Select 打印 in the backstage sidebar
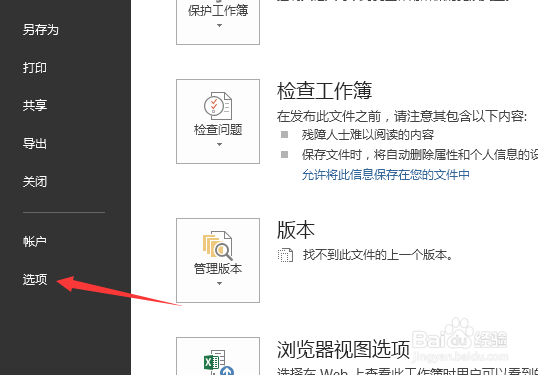This screenshot has width=538, height=375. 35,68
